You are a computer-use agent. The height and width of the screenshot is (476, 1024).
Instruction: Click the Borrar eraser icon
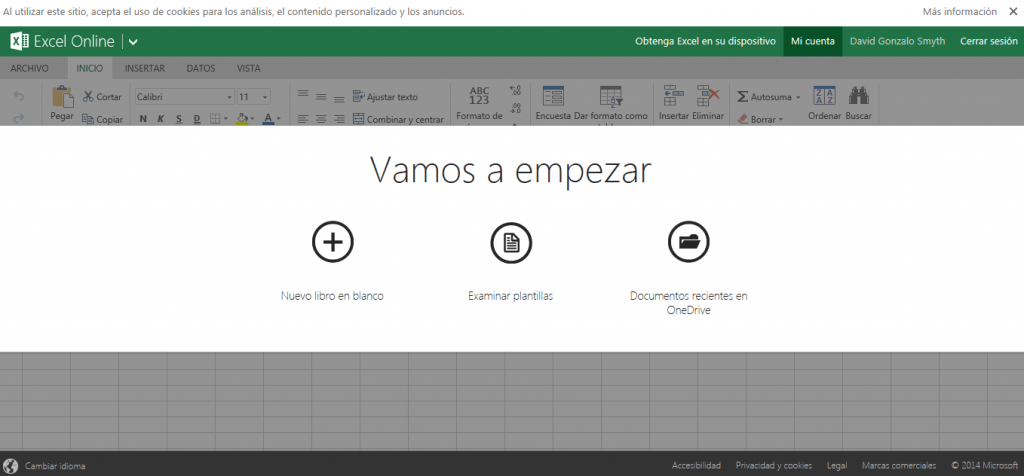[743, 119]
